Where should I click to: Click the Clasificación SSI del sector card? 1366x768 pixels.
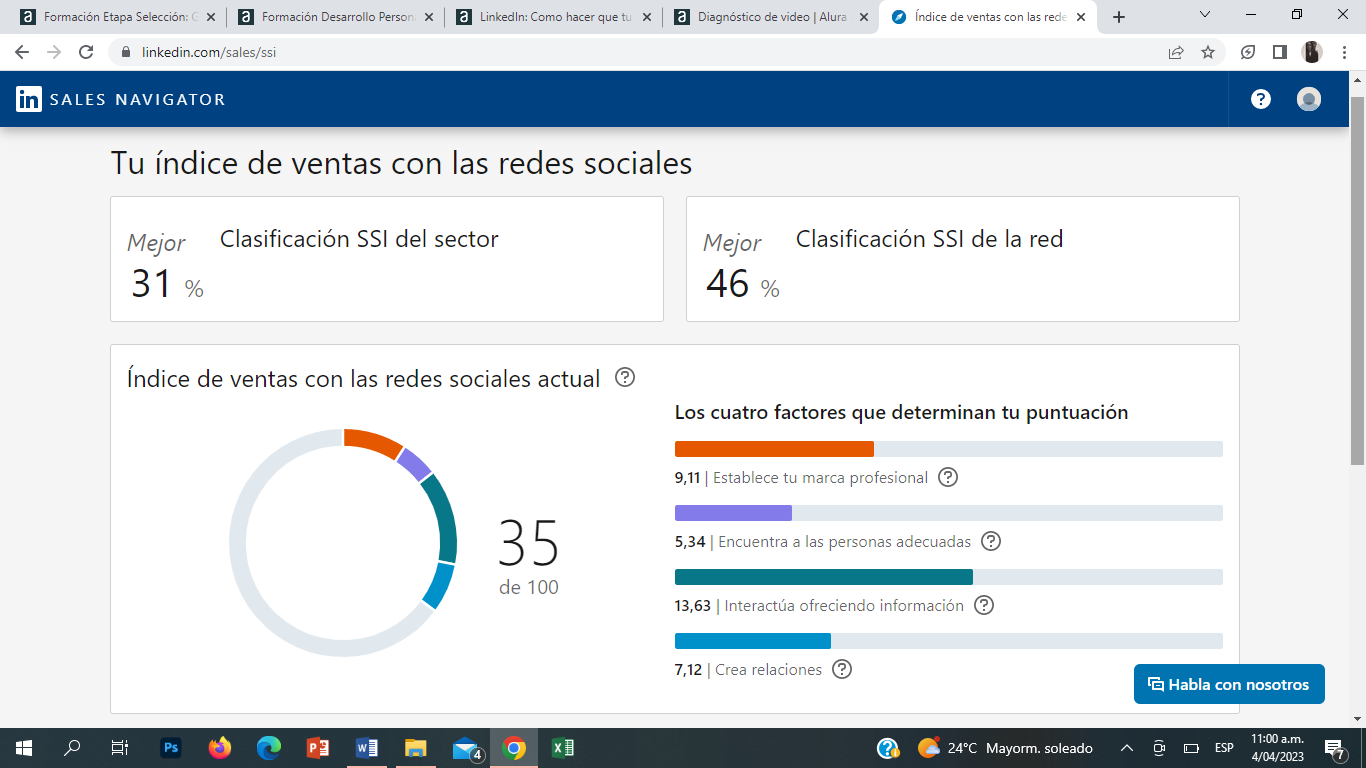tap(387, 259)
